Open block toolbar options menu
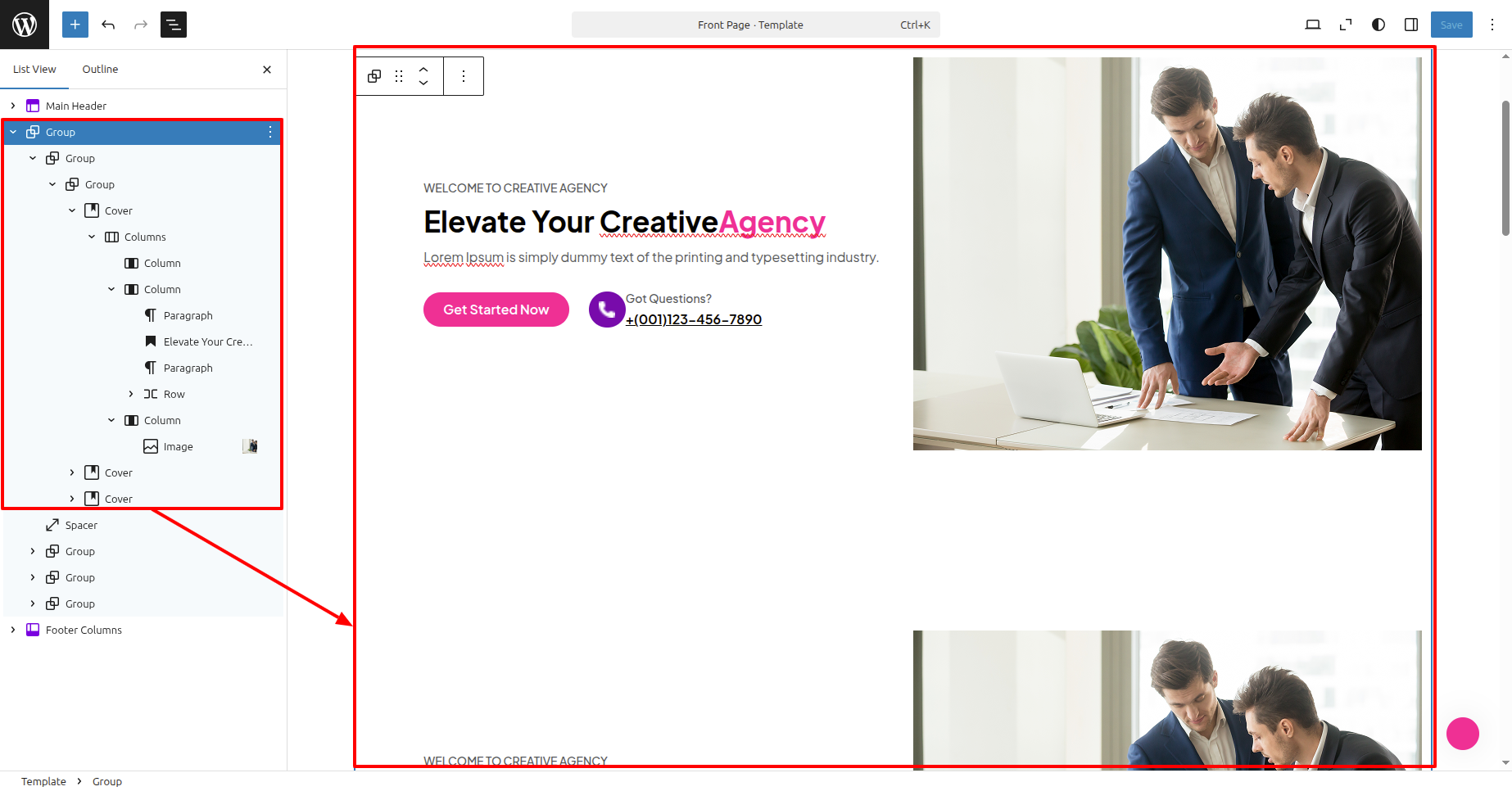1512x791 pixels. (x=464, y=76)
